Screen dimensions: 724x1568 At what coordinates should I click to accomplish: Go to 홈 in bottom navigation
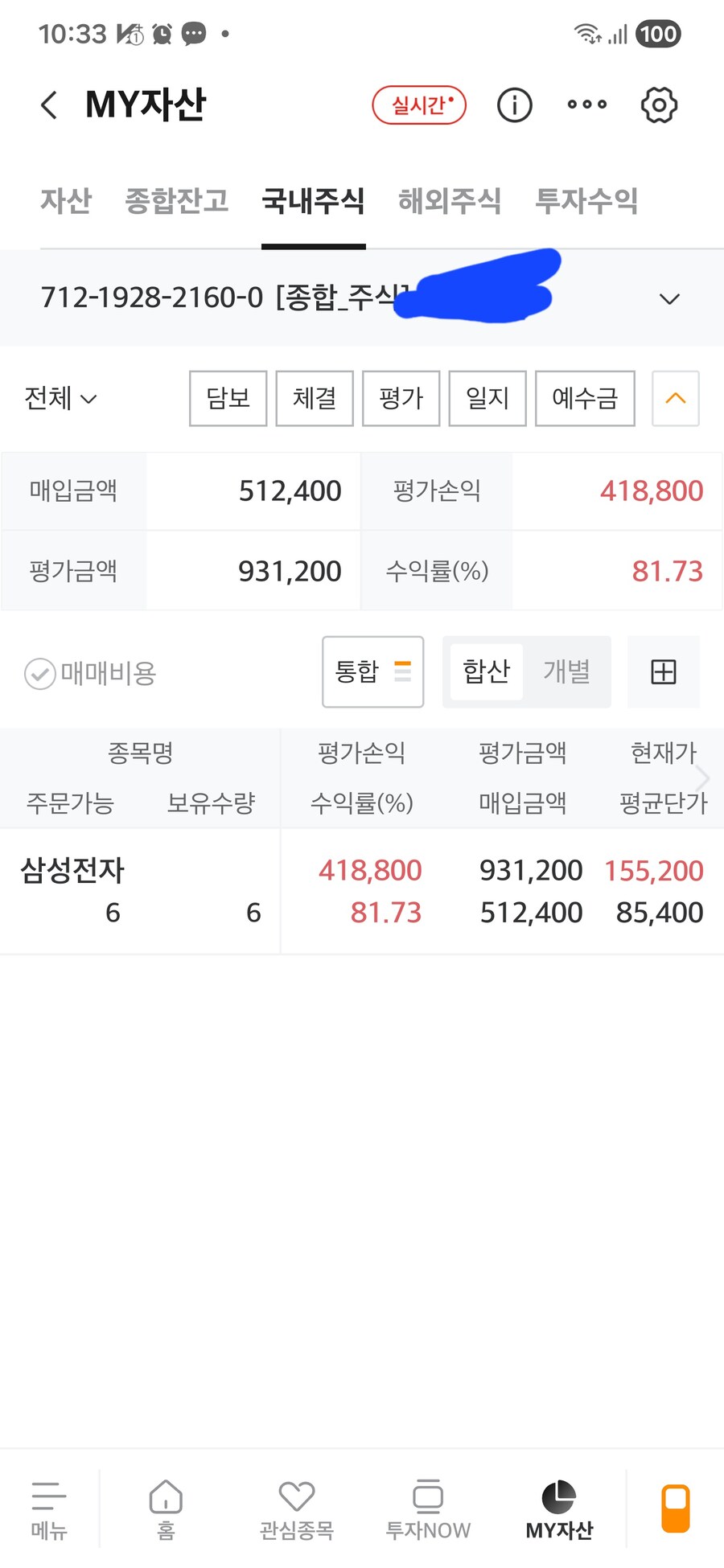166,1509
